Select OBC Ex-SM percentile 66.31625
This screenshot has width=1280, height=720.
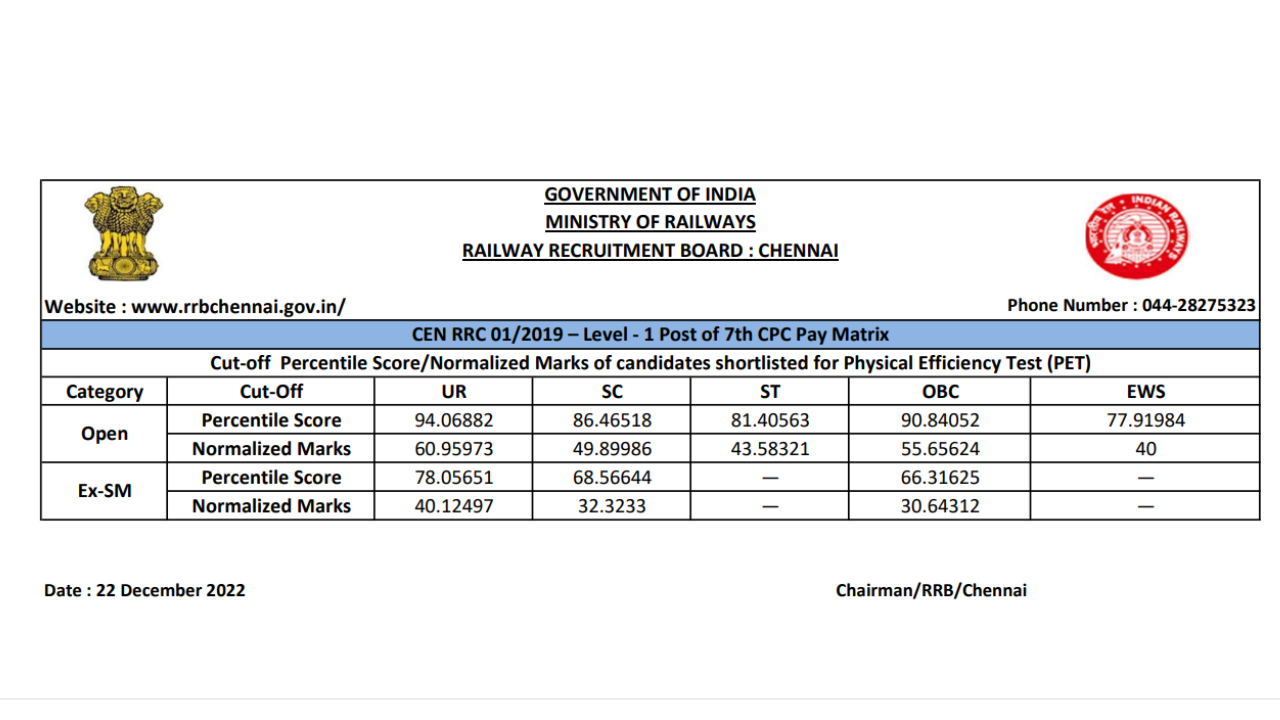(x=939, y=478)
